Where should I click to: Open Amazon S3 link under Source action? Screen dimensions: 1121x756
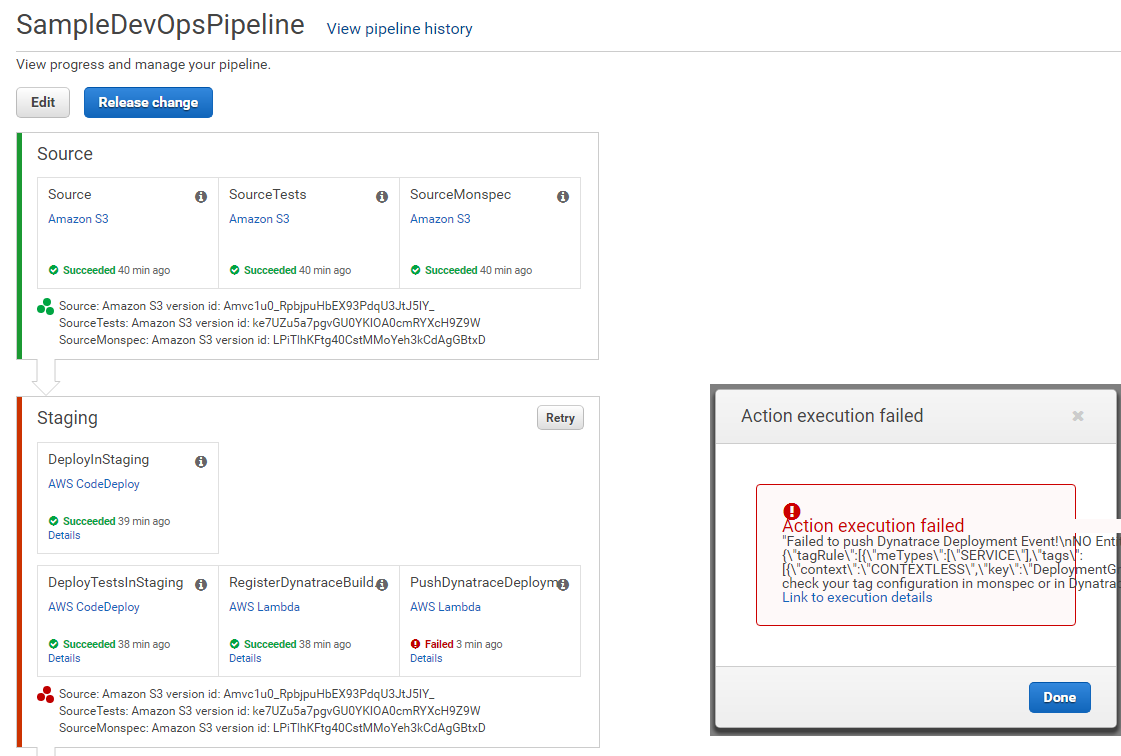click(x=78, y=219)
